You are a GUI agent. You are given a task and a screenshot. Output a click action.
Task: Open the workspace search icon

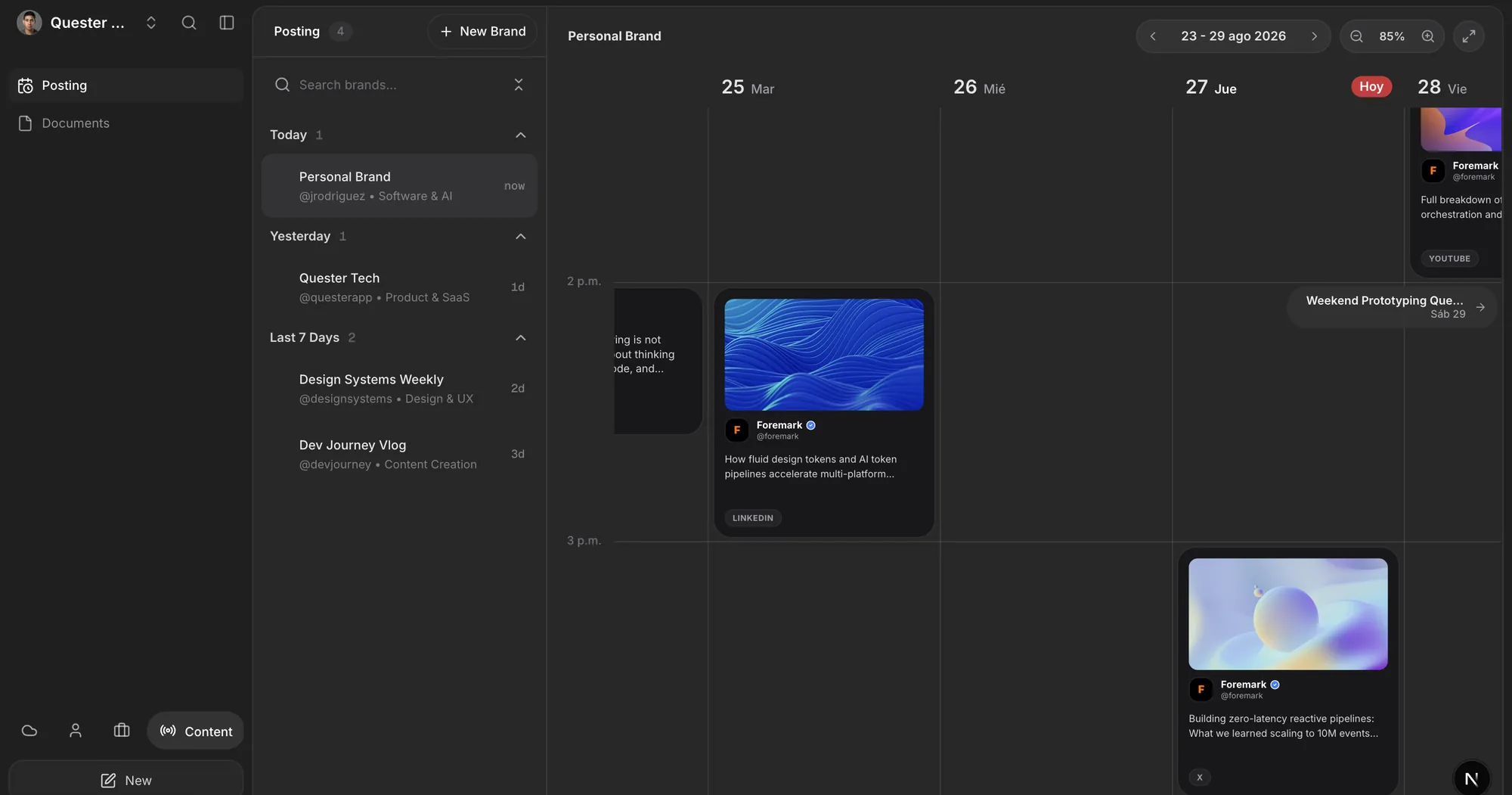(189, 23)
